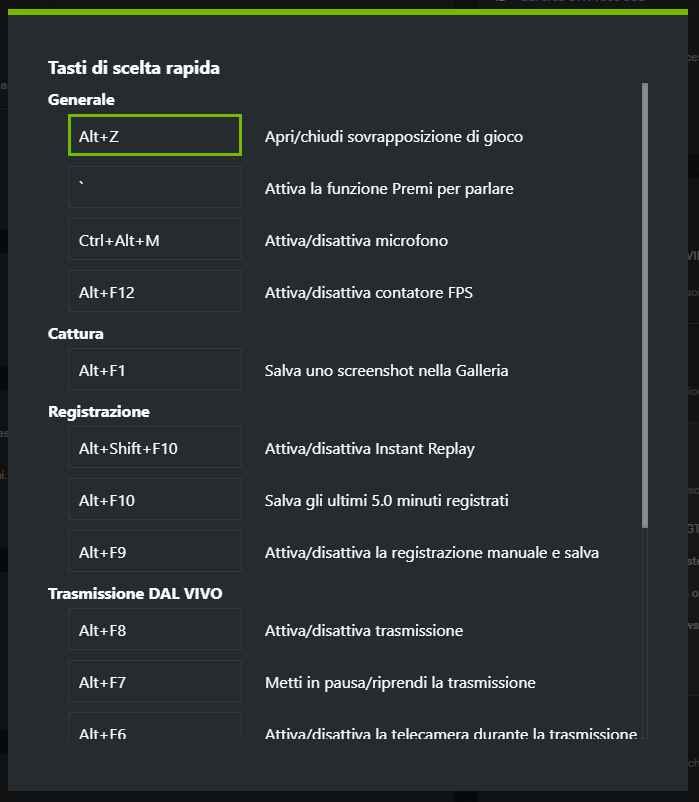The height and width of the screenshot is (802, 699).
Task: Click the 'Generale' section heading
Action: coord(81,100)
